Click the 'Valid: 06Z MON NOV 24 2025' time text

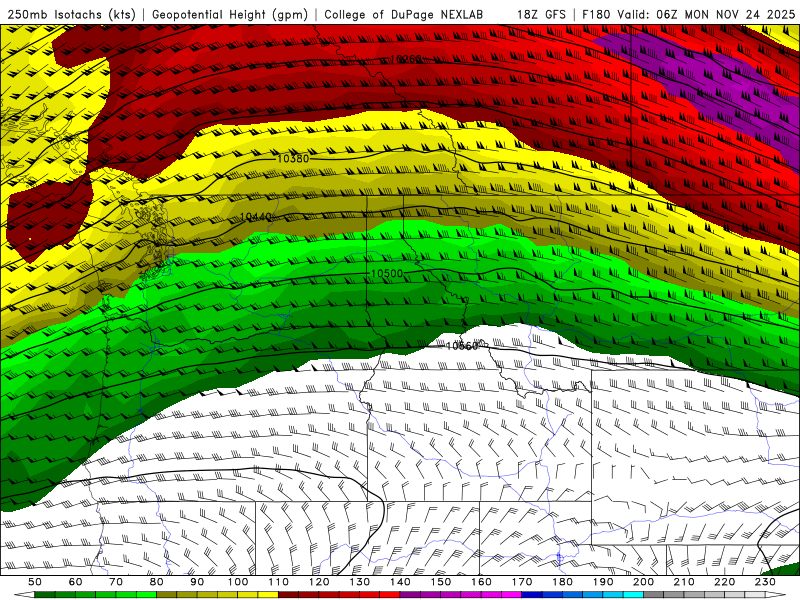706,15
